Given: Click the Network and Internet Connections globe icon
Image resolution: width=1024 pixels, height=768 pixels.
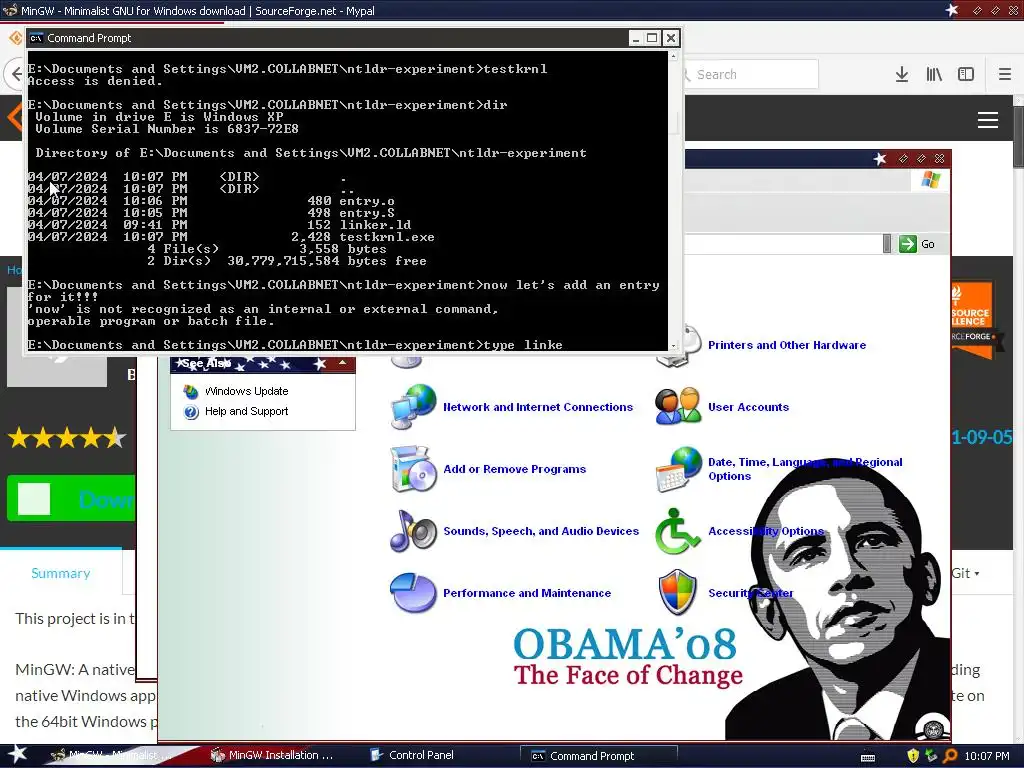Looking at the screenshot, I should point(413,406).
